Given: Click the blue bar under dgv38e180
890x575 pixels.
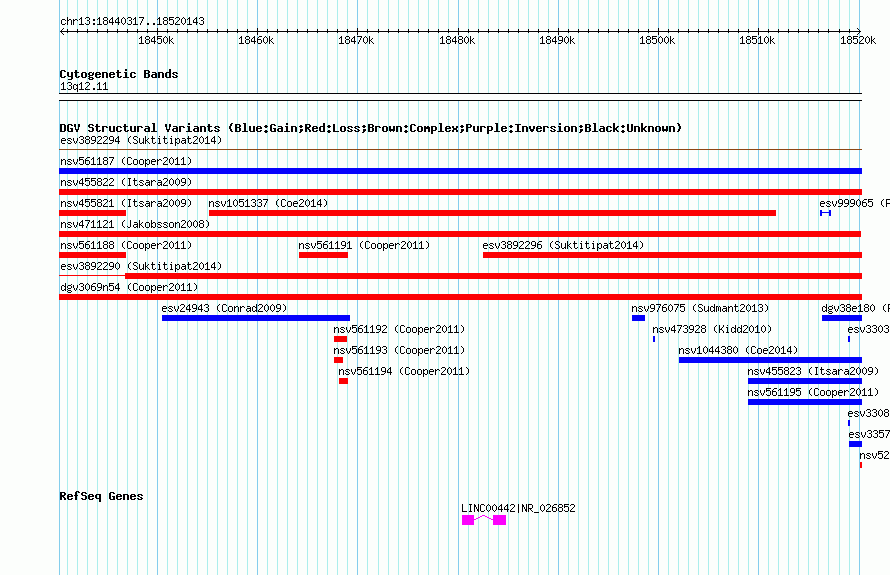Looking at the screenshot, I should (842, 318).
